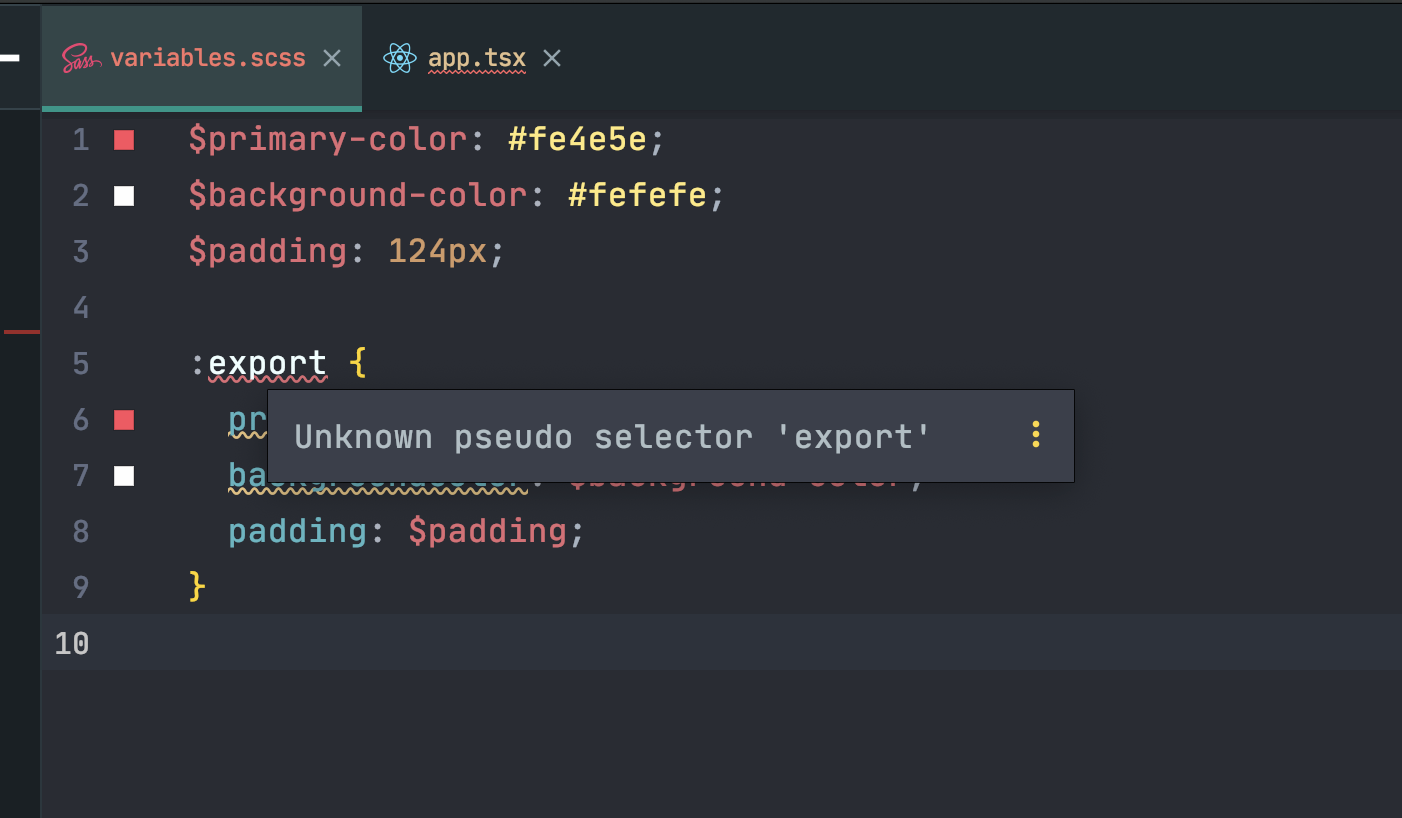Click the red color gutter square beside line 6

tap(123, 420)
